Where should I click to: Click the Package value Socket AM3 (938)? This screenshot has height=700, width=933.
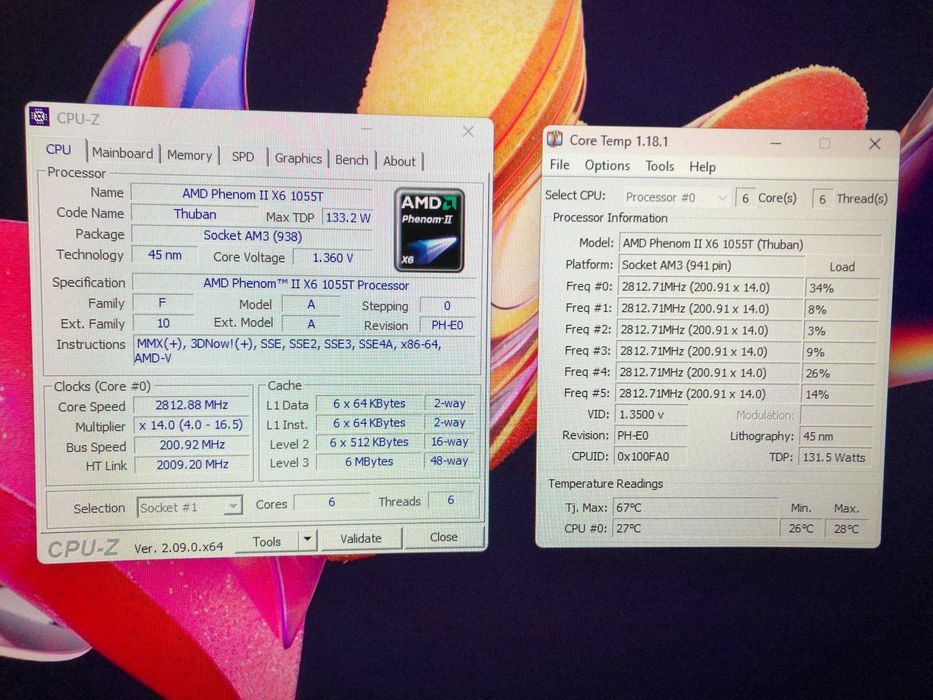pos(252,235)
